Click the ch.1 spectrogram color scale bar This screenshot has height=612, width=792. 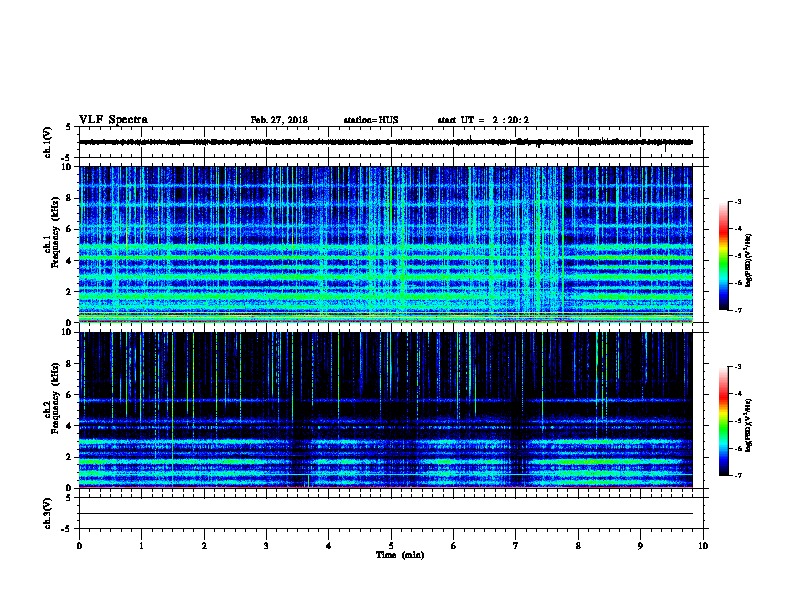point(723,256)
